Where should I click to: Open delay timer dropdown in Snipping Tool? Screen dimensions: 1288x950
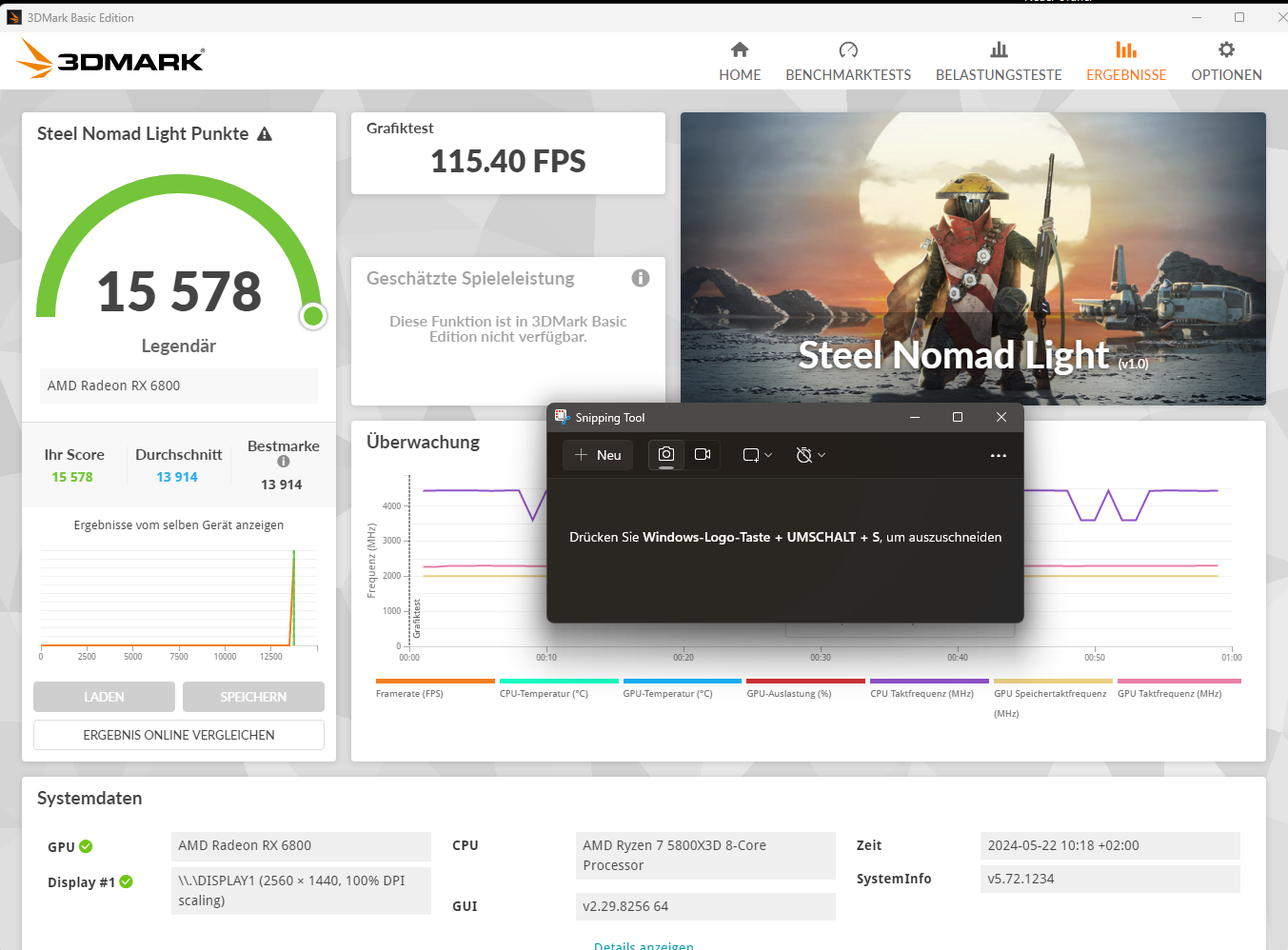(x=811, y=455)
